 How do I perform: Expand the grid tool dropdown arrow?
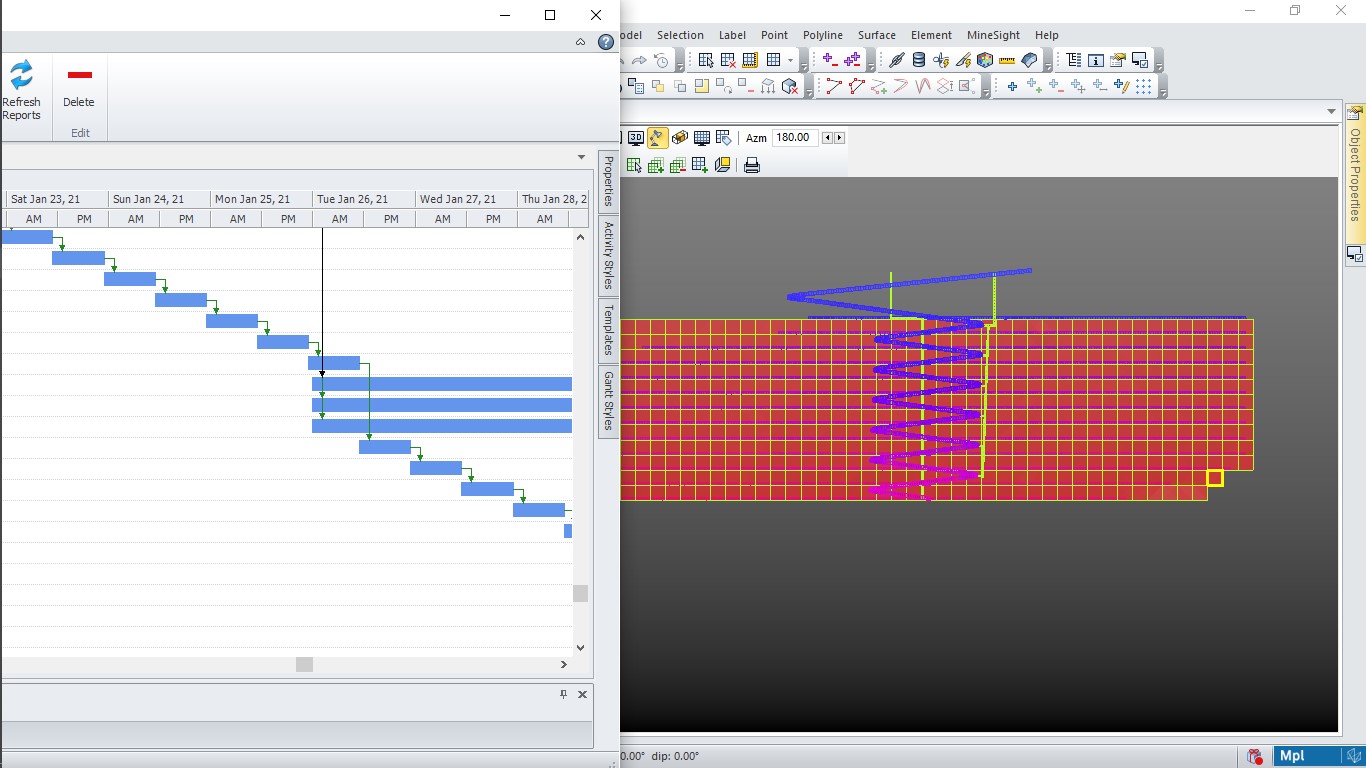pyautogui.click(x=790, y=60)
